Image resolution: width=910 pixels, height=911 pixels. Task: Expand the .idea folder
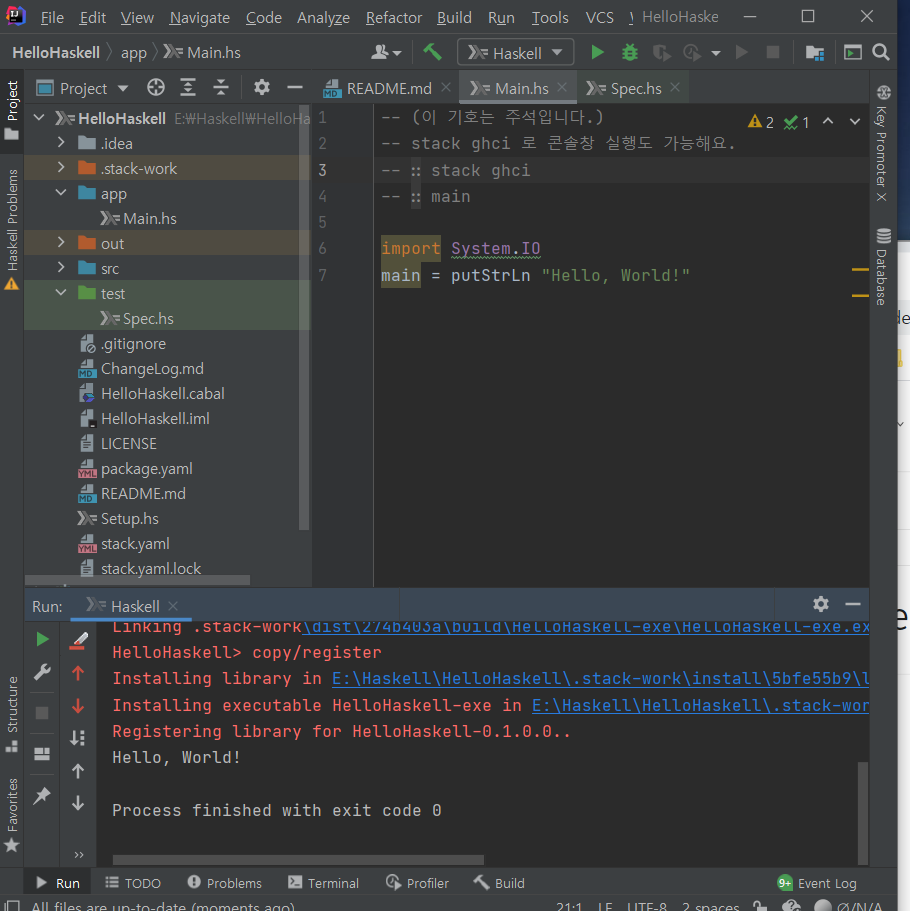coord(61,142)
